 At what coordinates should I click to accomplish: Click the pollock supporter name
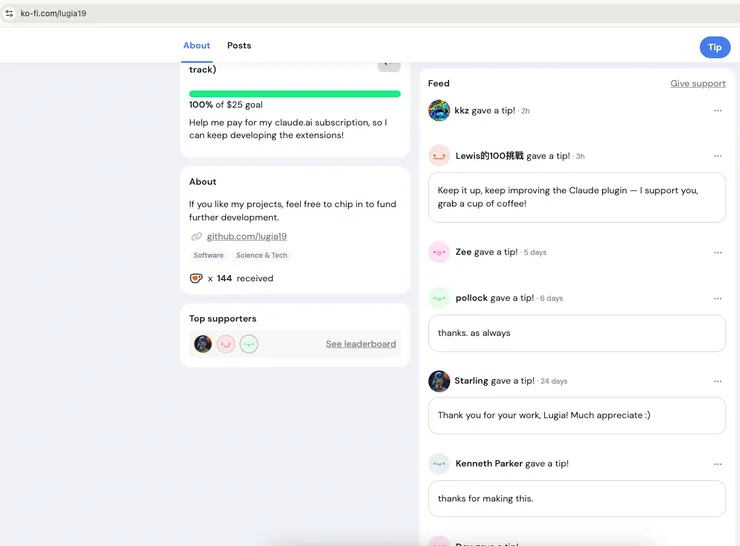tap(471, 298)
